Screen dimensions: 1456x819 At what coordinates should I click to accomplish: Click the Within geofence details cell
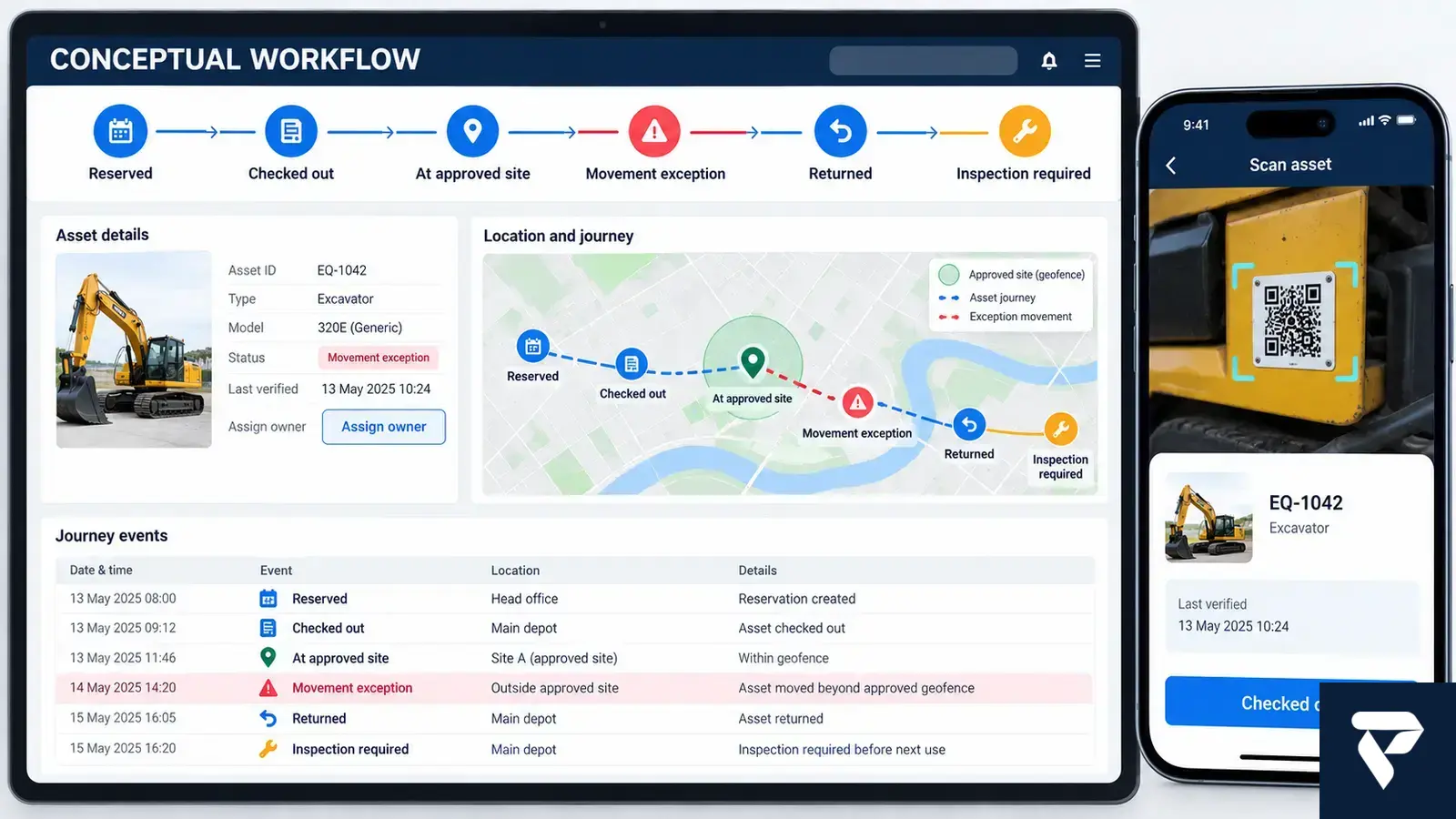pyautogui.click(x=784, y=658)
